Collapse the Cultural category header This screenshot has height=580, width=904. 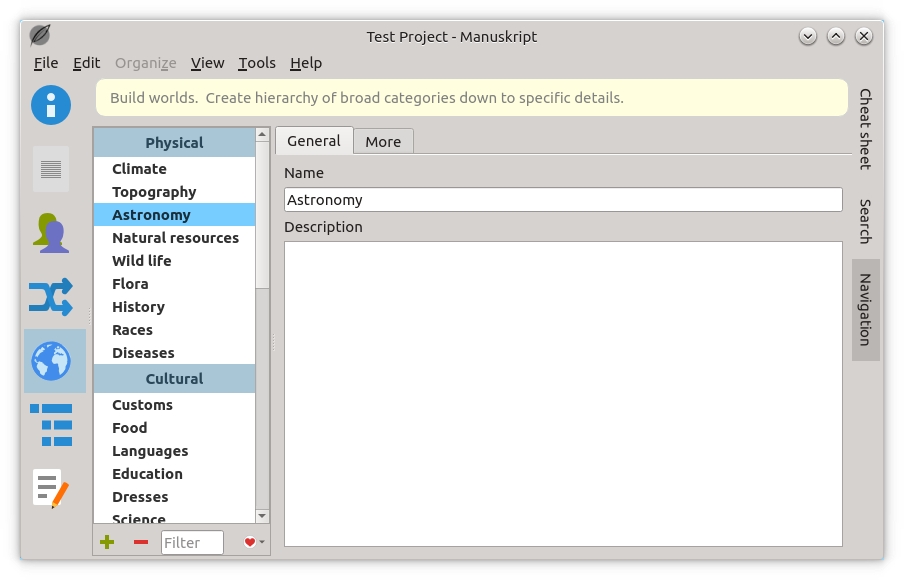point(174,379)
